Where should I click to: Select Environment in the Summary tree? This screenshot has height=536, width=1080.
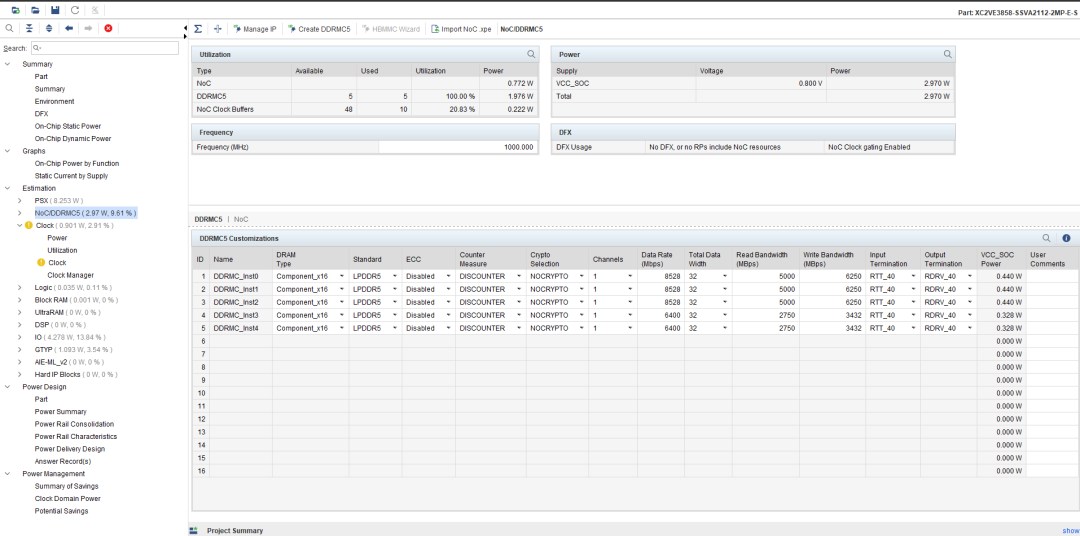tap(54, 101)
